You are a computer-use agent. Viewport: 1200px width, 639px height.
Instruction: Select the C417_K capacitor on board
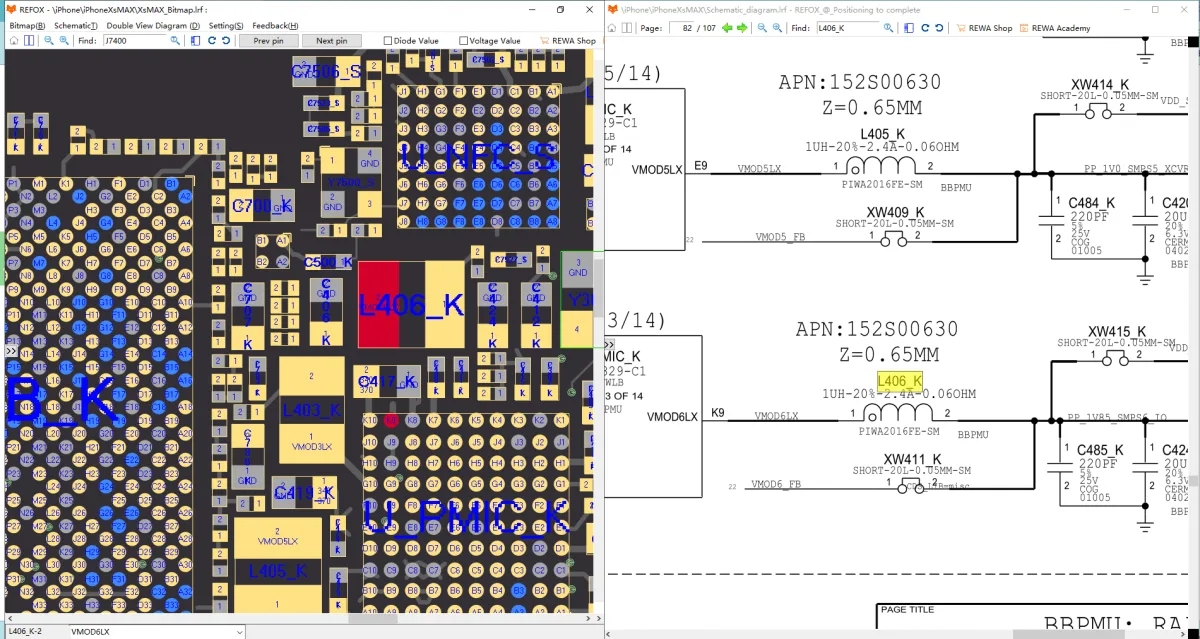click(388, 381)
